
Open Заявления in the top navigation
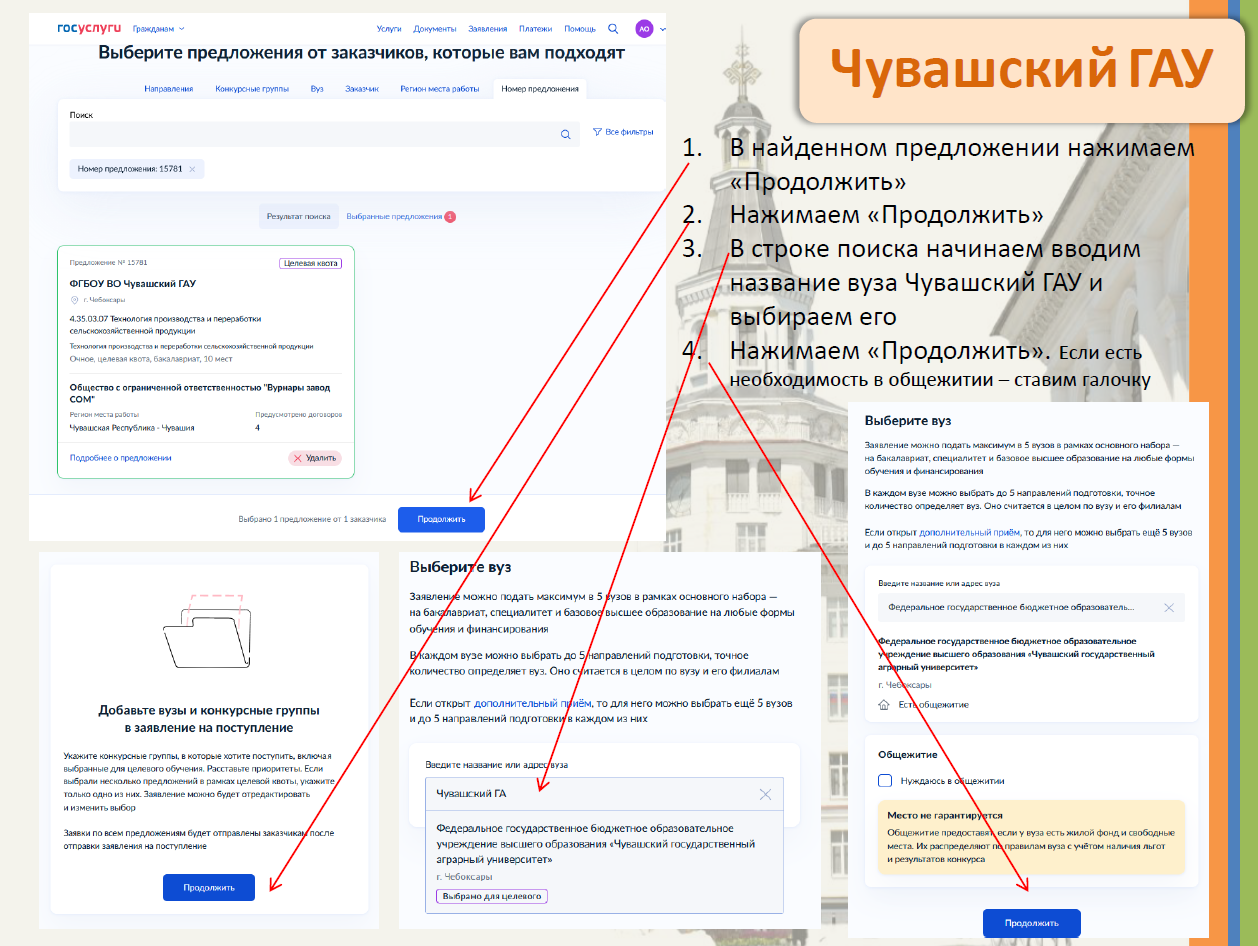pos(487,29)
